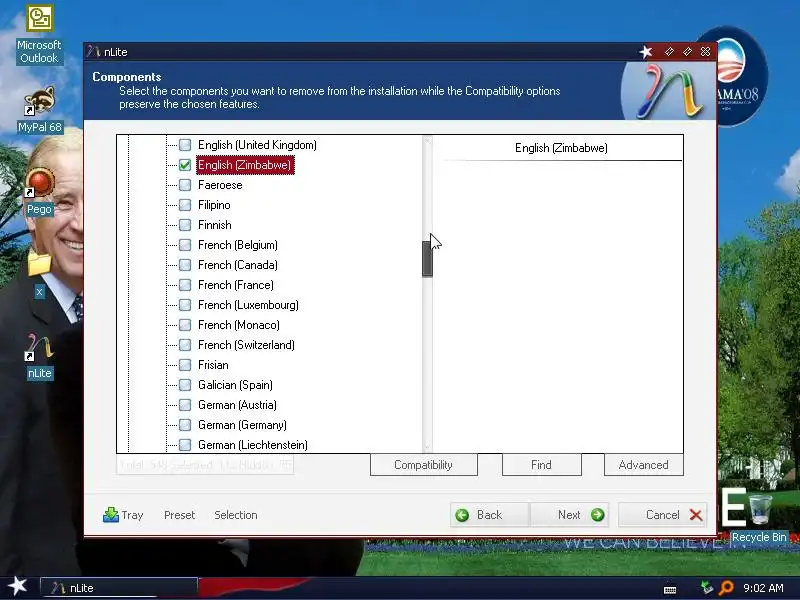Check the German (Germany) checkbox
Image resolution: width=800 pixels, height=600 pixels.
point(185,425)
